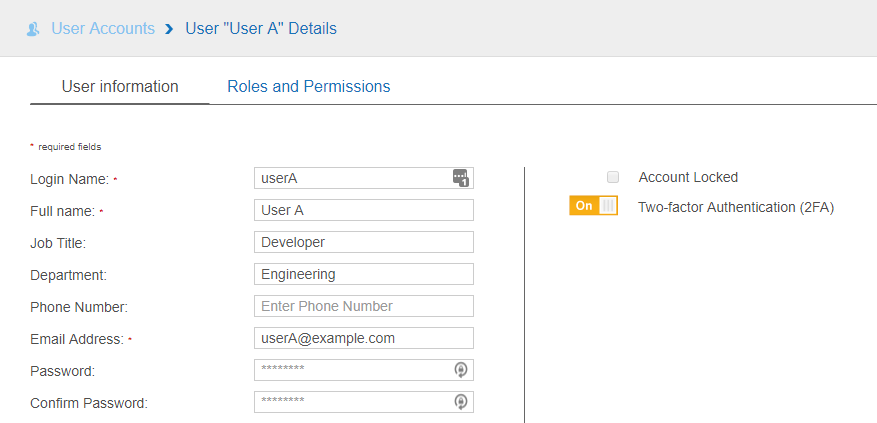This screenshot has width=877, height=423.
Task: Edit the Job Title field containing Developer
Action: pyautogui.click(x=364, y=242)
